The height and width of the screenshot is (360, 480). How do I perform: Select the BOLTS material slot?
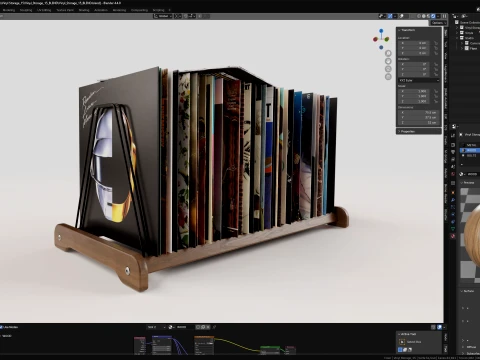471,155
